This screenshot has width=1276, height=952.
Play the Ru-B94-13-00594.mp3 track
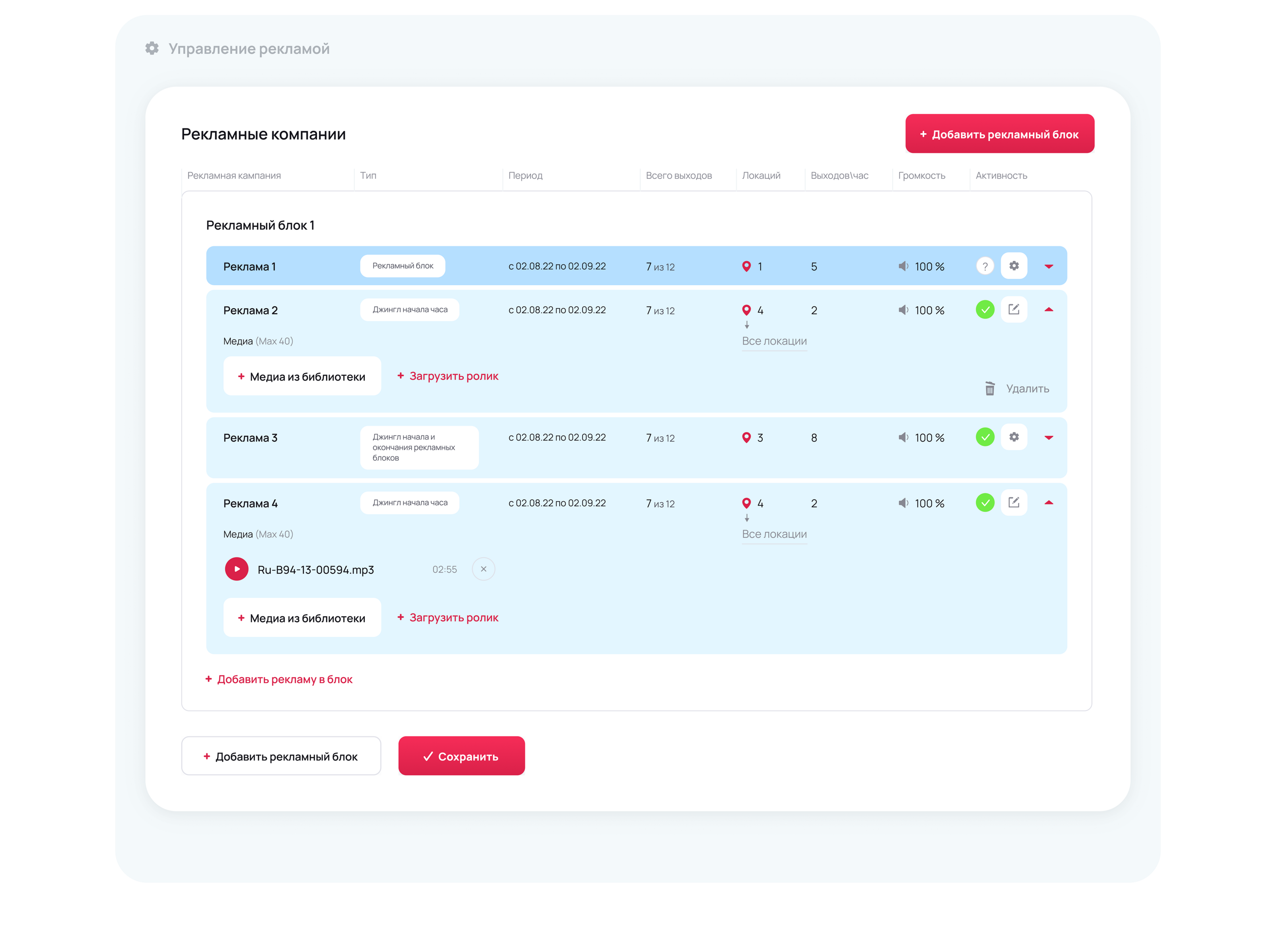pos(236,569)
